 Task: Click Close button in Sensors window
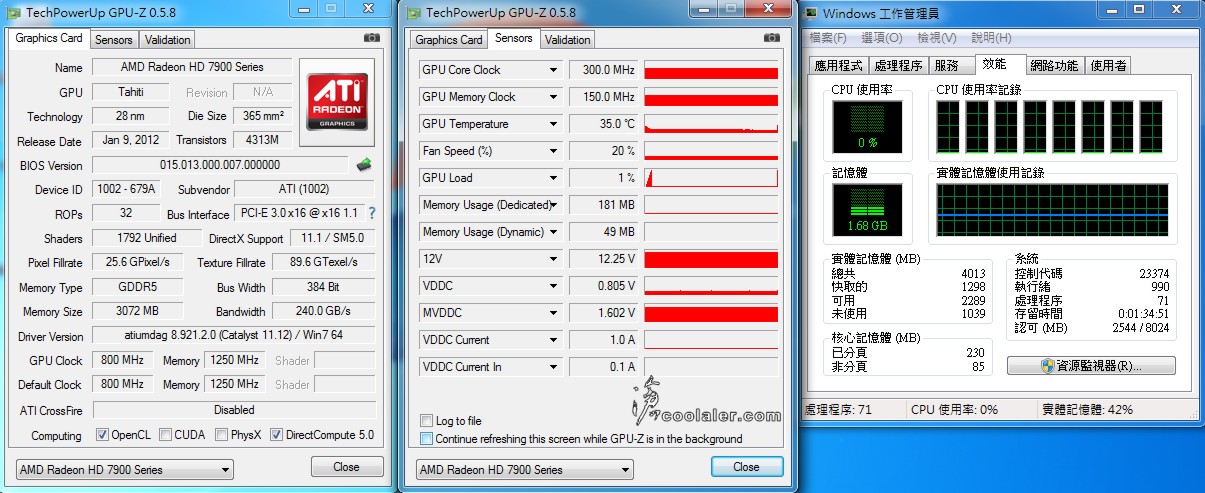pos(747,467)
